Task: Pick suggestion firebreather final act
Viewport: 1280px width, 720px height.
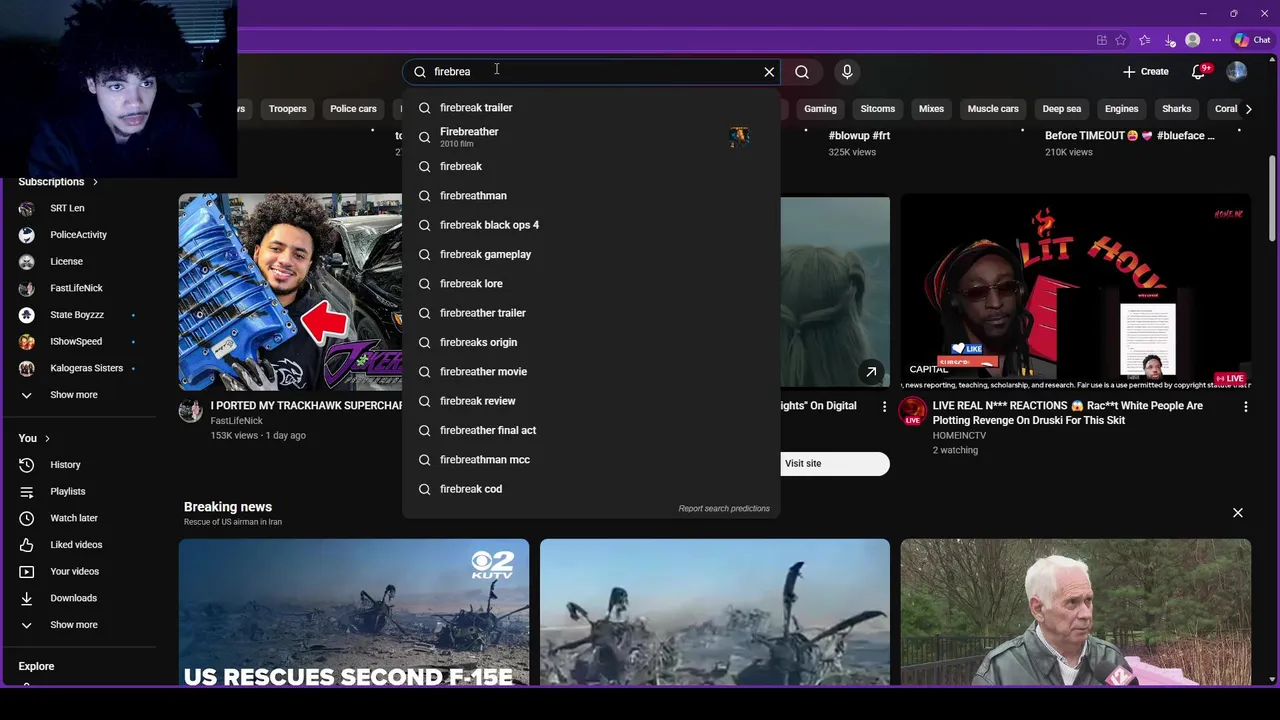Action: tap(591, 430)
